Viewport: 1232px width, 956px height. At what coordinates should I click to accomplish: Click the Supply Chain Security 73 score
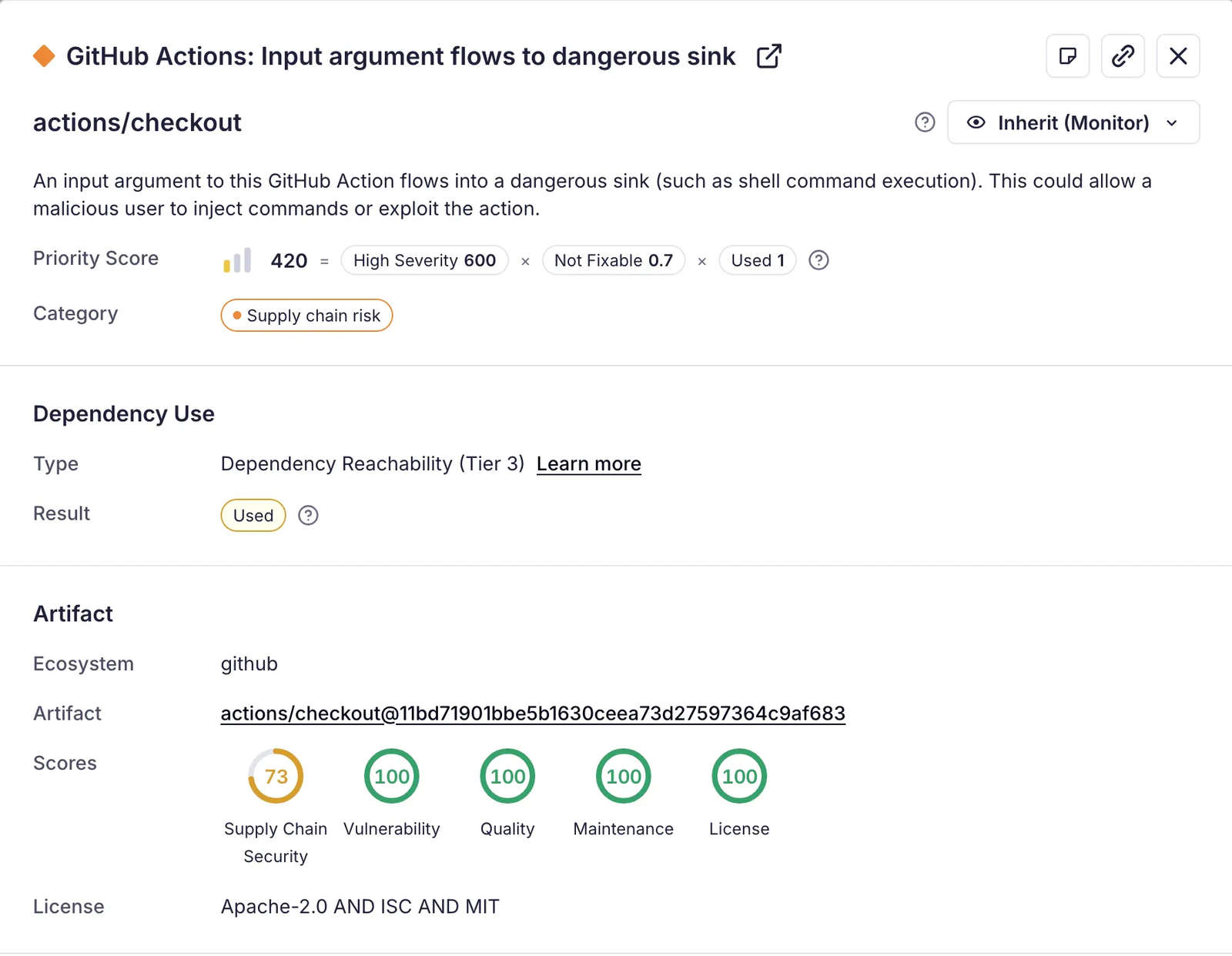276,776
